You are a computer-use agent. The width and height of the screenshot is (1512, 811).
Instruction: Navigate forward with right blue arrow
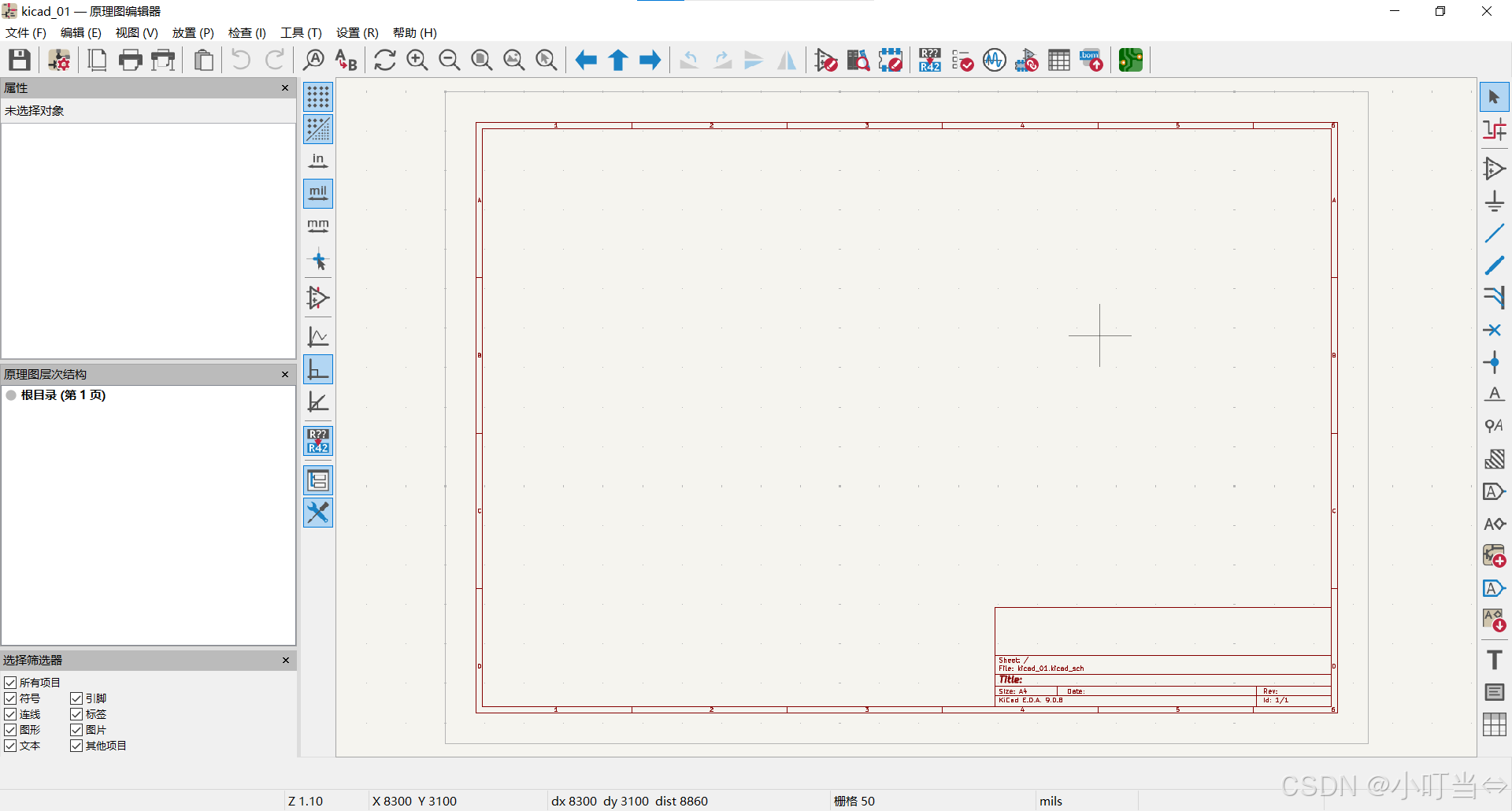point(650,60)
